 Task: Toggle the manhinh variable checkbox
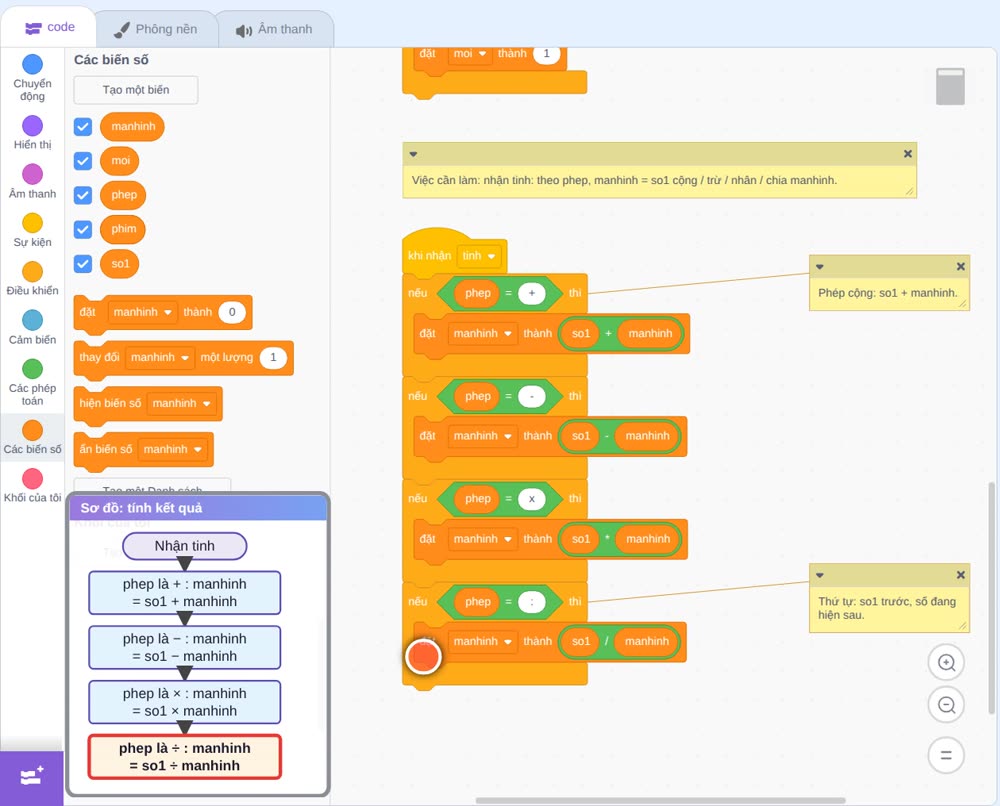pyautogui.click(x=83, y=126)
